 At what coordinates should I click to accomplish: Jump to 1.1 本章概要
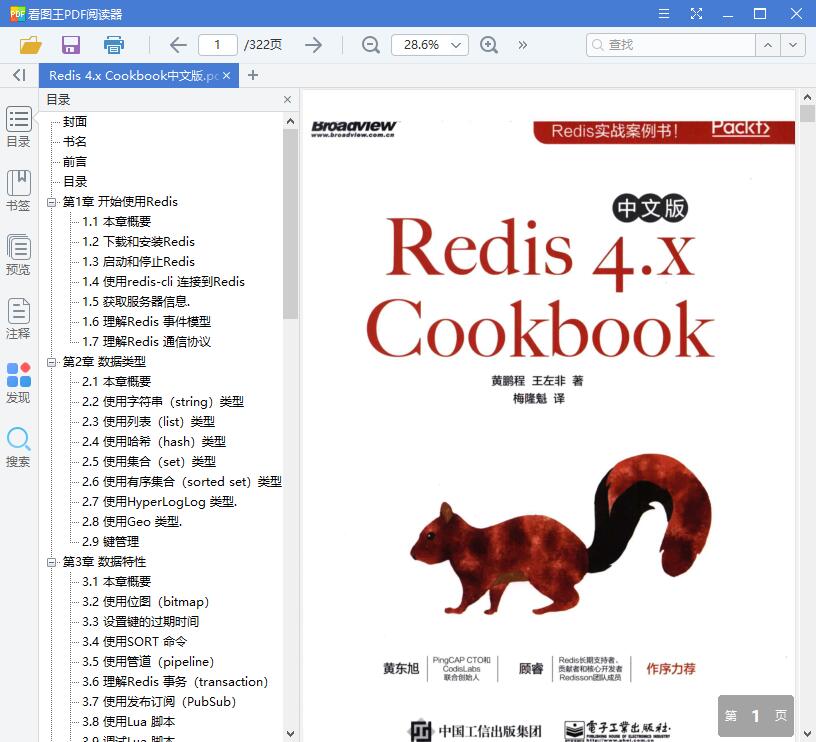pos(117,222)
